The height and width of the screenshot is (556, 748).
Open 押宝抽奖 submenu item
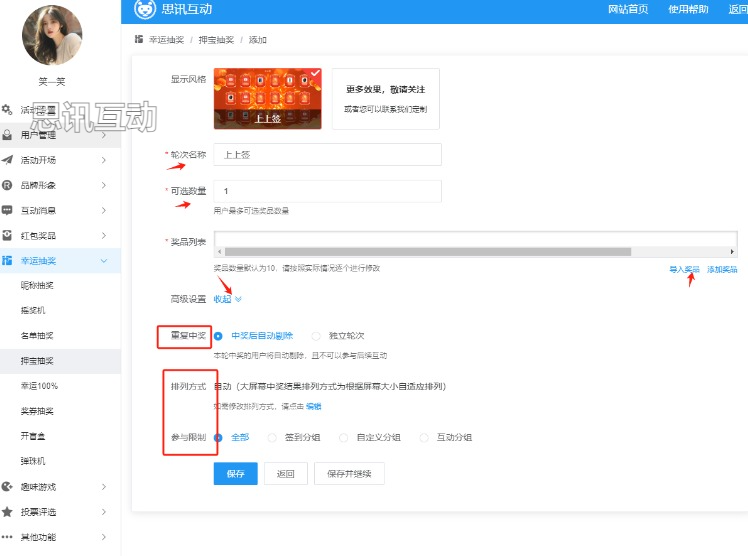pos(37,361)
